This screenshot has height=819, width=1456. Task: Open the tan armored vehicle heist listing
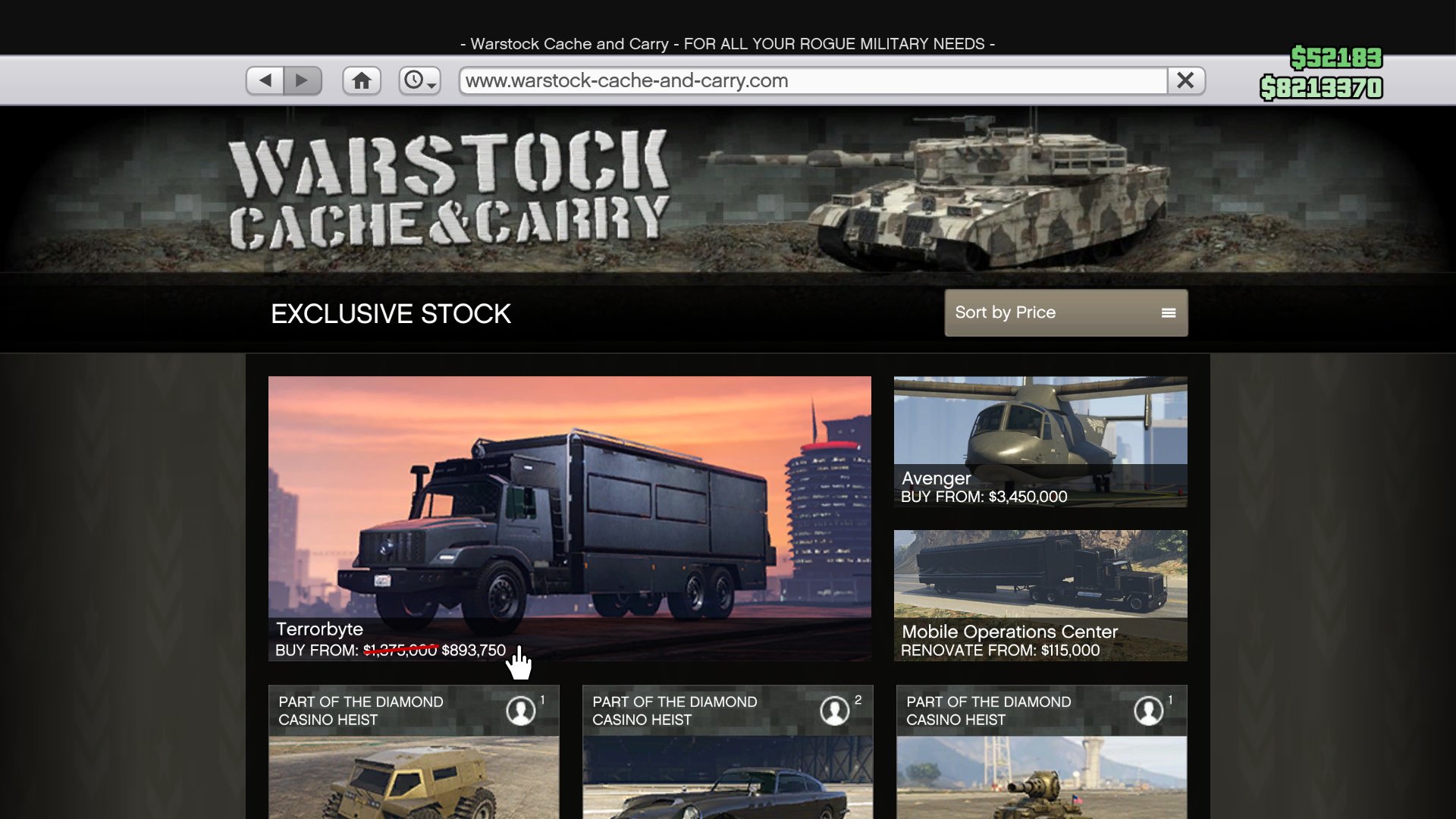[x=413, y=780]
